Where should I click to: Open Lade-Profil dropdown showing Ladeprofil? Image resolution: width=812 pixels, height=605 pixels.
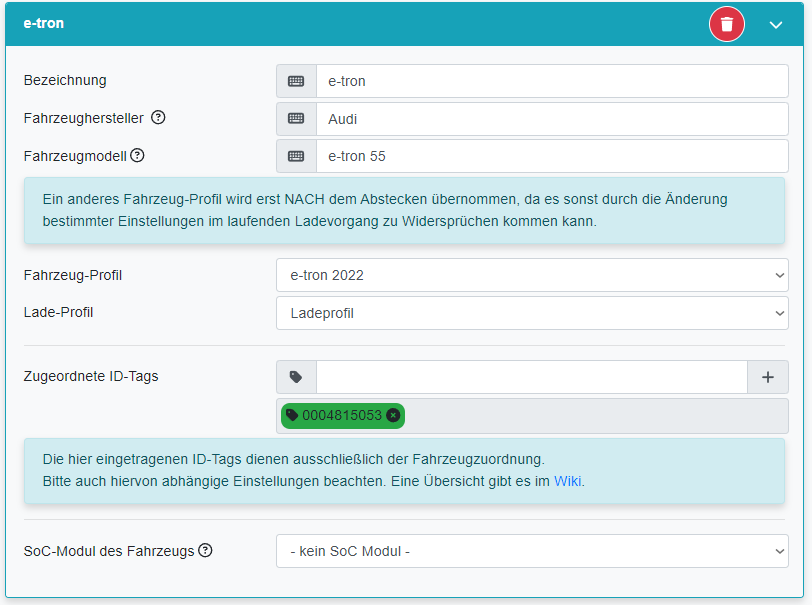coord(532,313)
